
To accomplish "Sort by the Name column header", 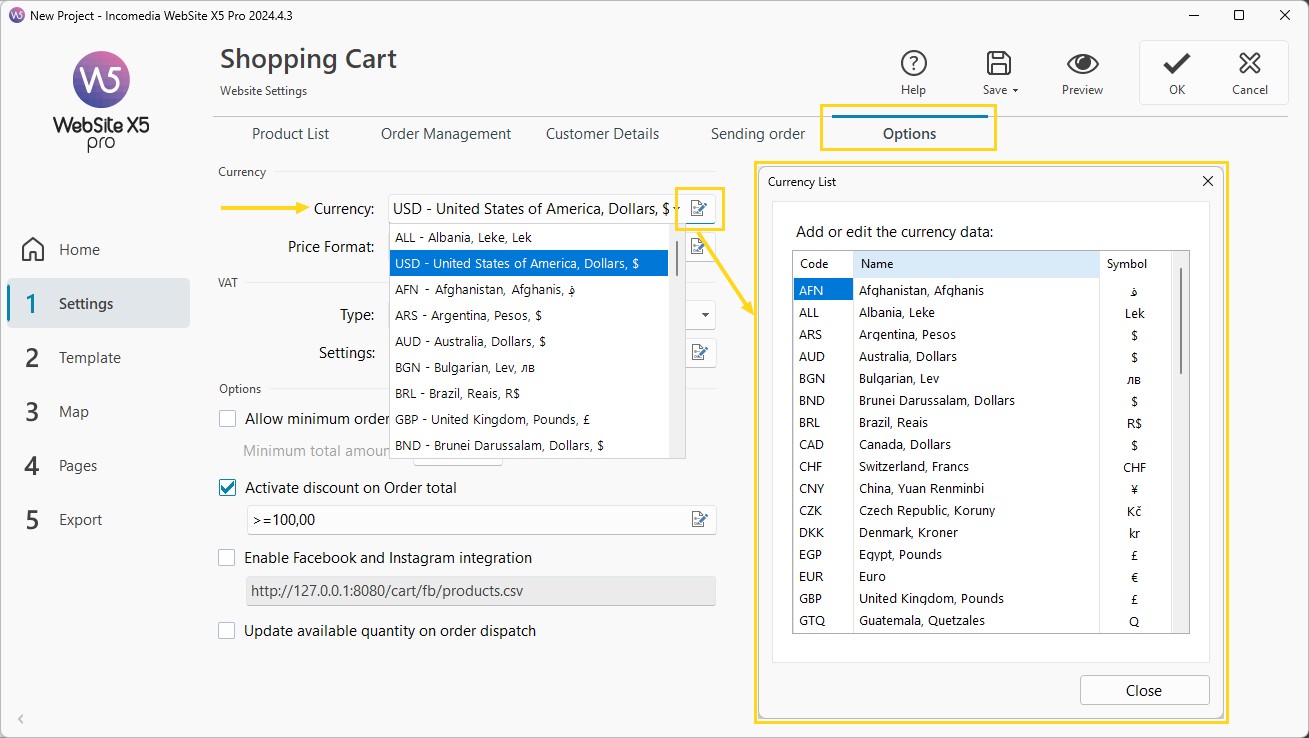I will point(976,264).
